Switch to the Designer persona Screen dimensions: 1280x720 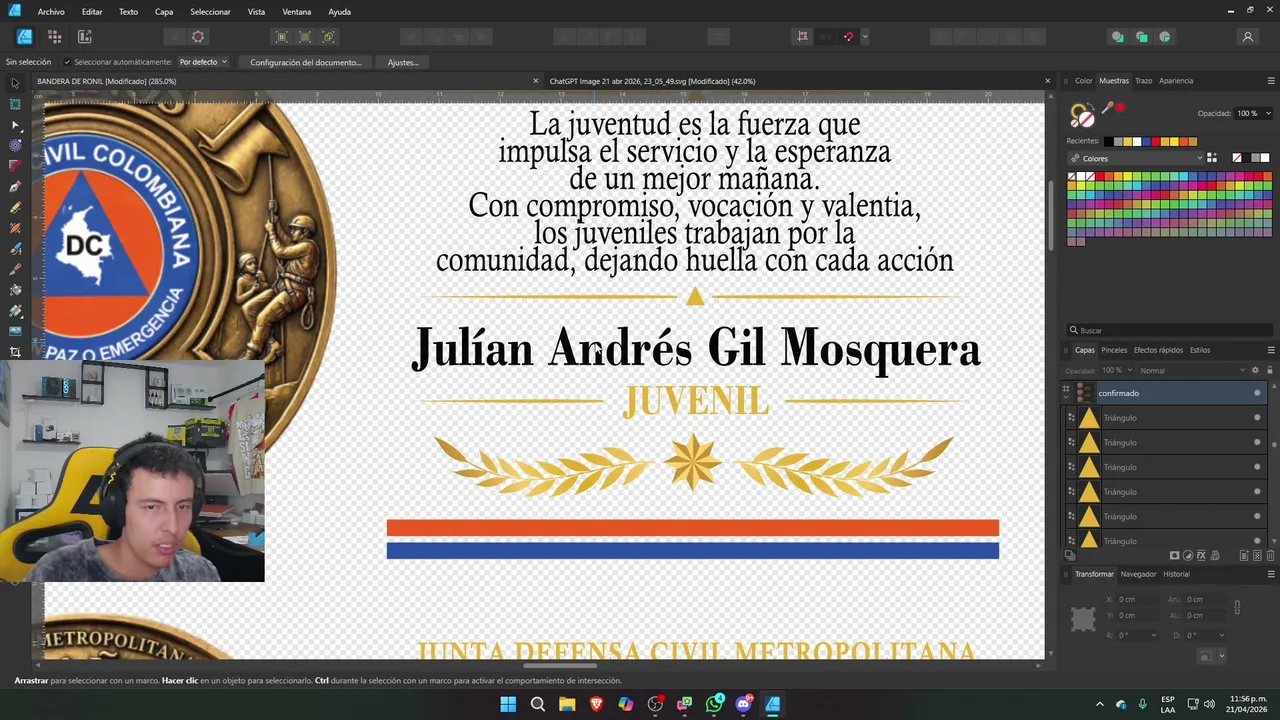pyautogui.click(x=24, y=37)
